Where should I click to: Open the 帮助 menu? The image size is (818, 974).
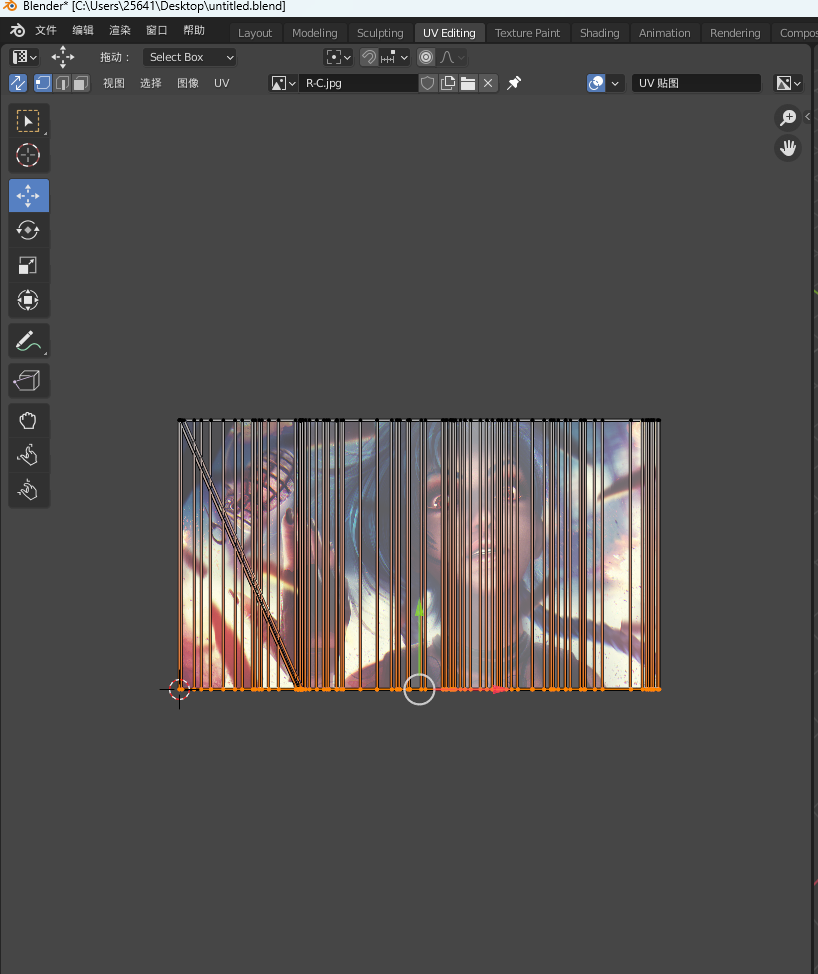click(194, 30)
